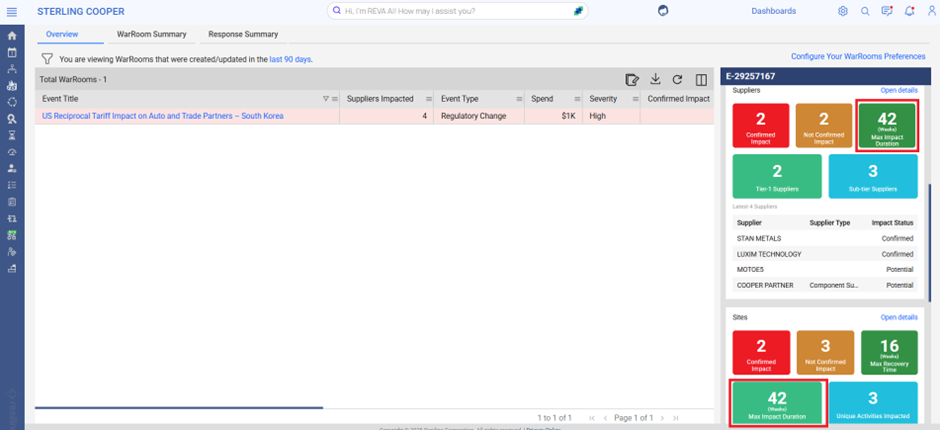Switch to the Overview tab

[x=62, y=34]
